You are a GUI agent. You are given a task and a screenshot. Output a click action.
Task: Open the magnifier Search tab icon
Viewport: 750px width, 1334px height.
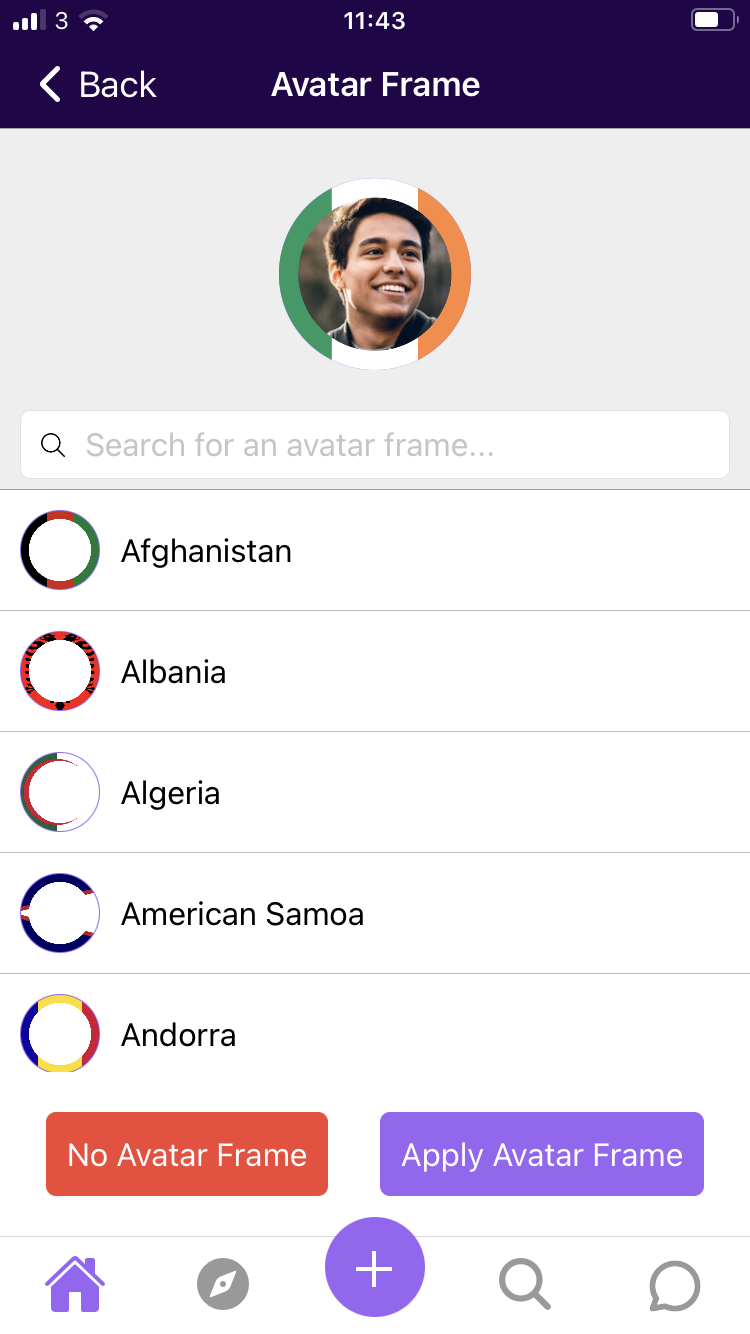(x=524, y=1284)
